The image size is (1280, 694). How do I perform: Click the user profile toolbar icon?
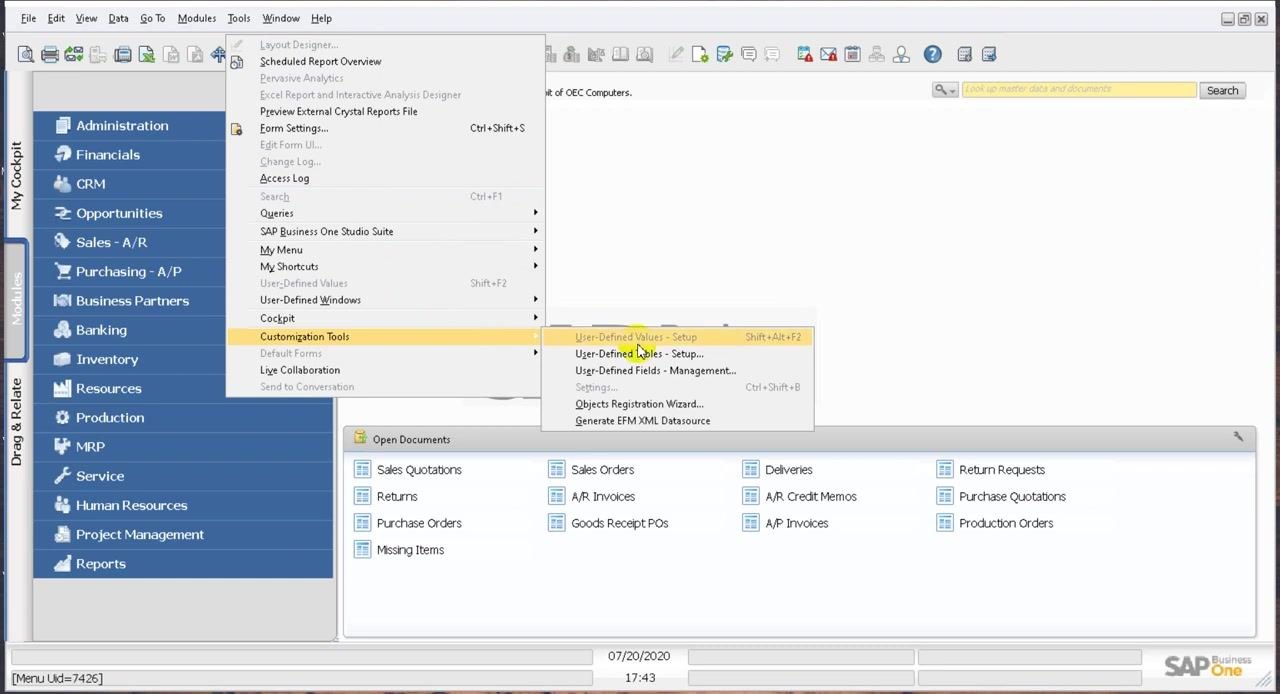click(x=901, y=55)
